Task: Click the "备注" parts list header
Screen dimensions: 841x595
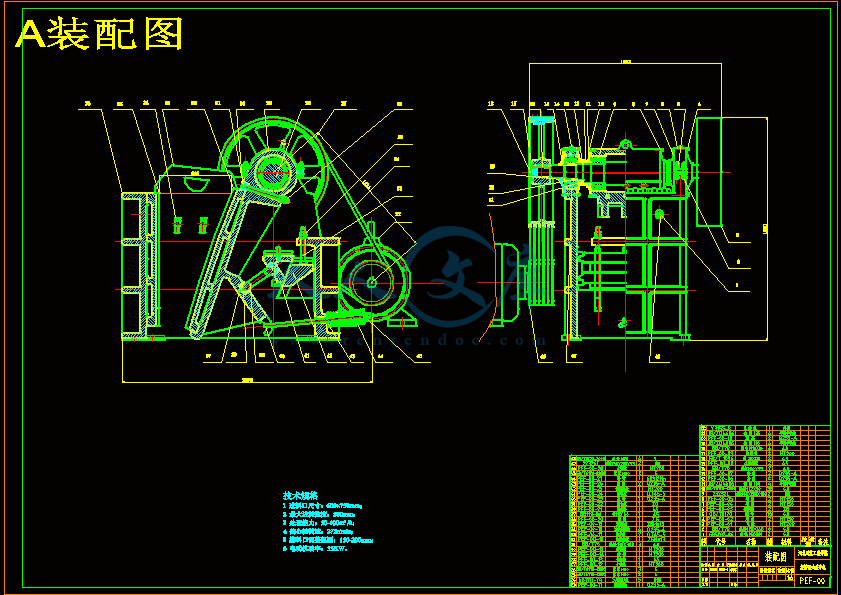Action: 823,542
